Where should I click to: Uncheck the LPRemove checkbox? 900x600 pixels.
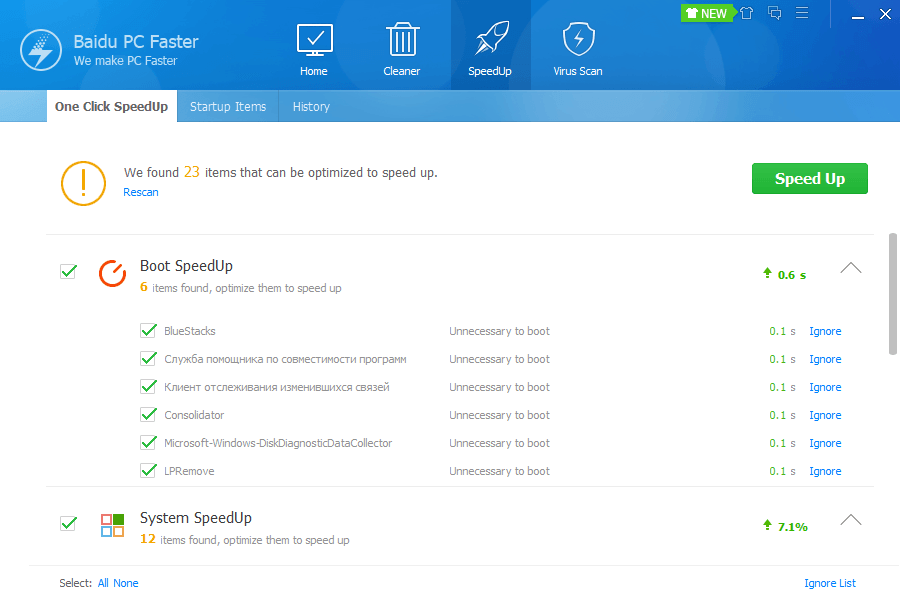(148, 470)
